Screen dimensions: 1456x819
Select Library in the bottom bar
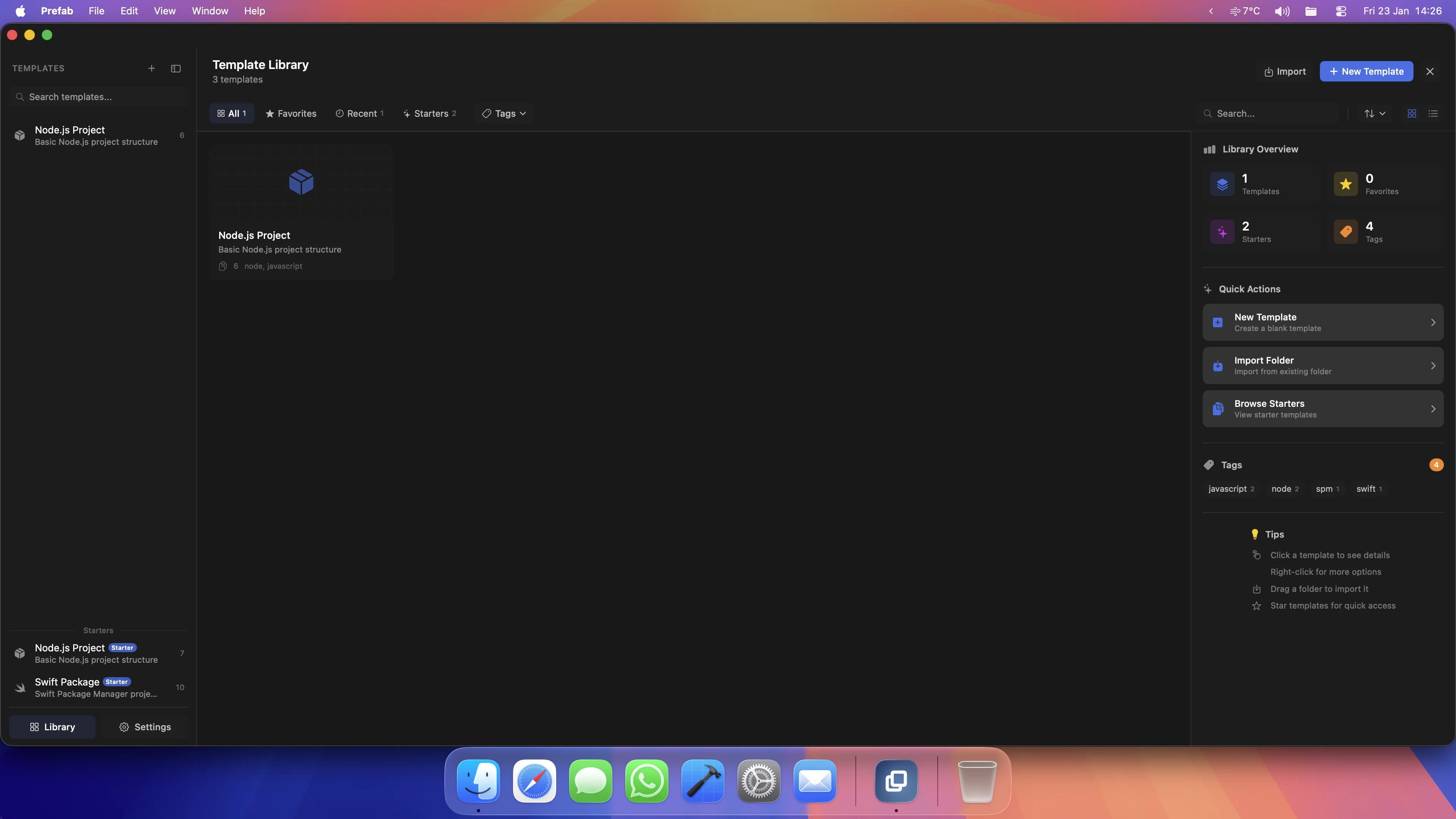(x=52, y=727)
